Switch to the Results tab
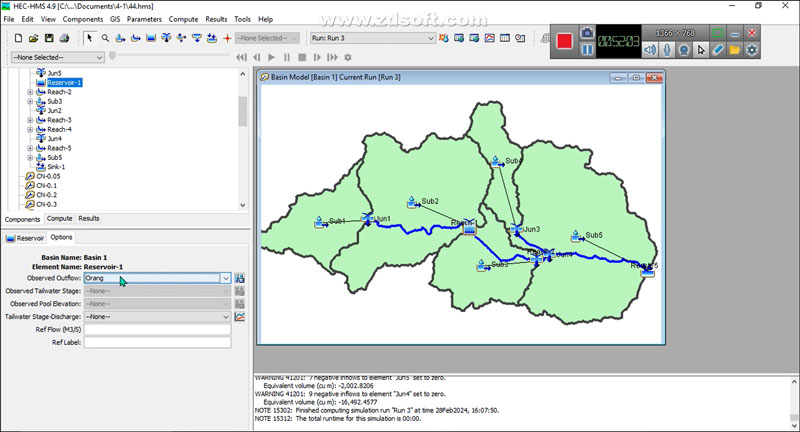The height and width of the screenshot is (432, 800). (x=89, y=218)
